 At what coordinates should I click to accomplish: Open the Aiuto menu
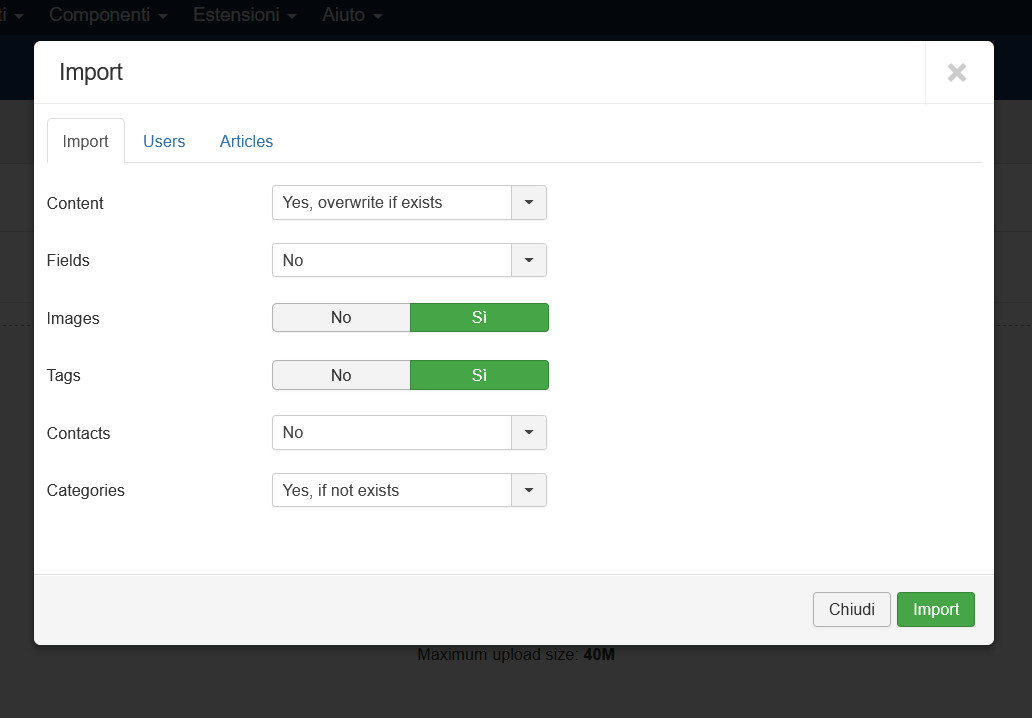[351, 14]
